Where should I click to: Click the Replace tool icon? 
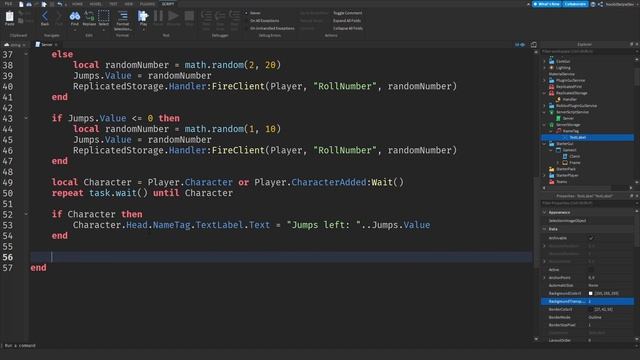[x=89, y=16]
